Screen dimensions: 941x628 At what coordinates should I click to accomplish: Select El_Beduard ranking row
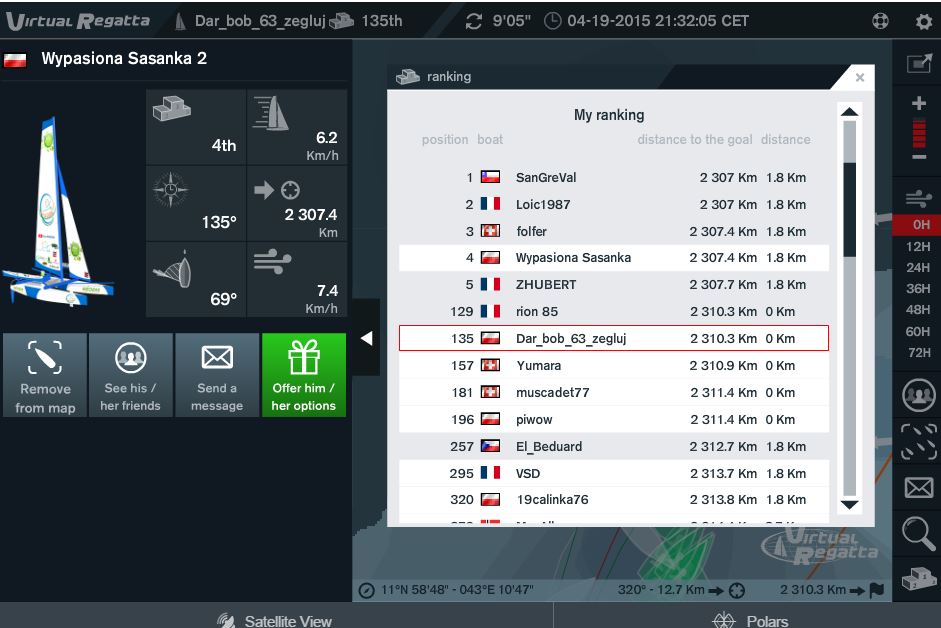pyautogui.click(x=614, y=446)
